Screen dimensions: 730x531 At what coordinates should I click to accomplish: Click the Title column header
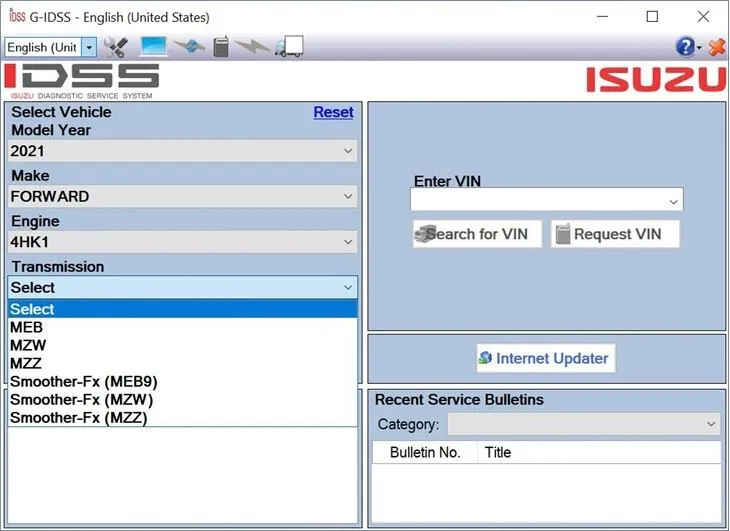pos(599,452)
